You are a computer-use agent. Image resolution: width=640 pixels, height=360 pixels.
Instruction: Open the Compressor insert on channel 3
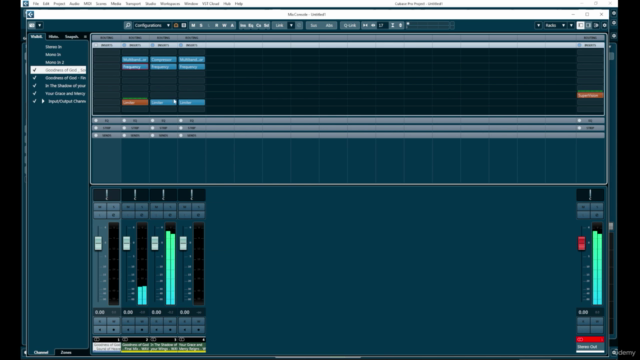point(163,60)
